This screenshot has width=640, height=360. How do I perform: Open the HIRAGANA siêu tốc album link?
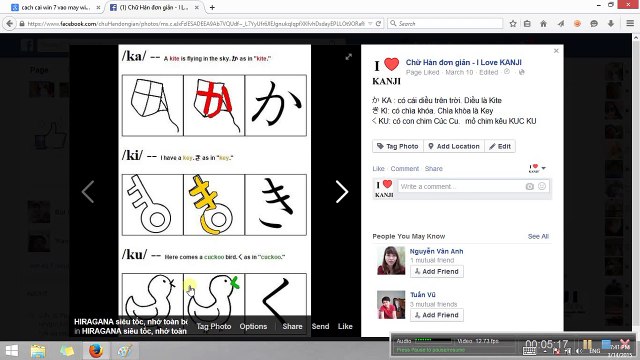(134, 331)
